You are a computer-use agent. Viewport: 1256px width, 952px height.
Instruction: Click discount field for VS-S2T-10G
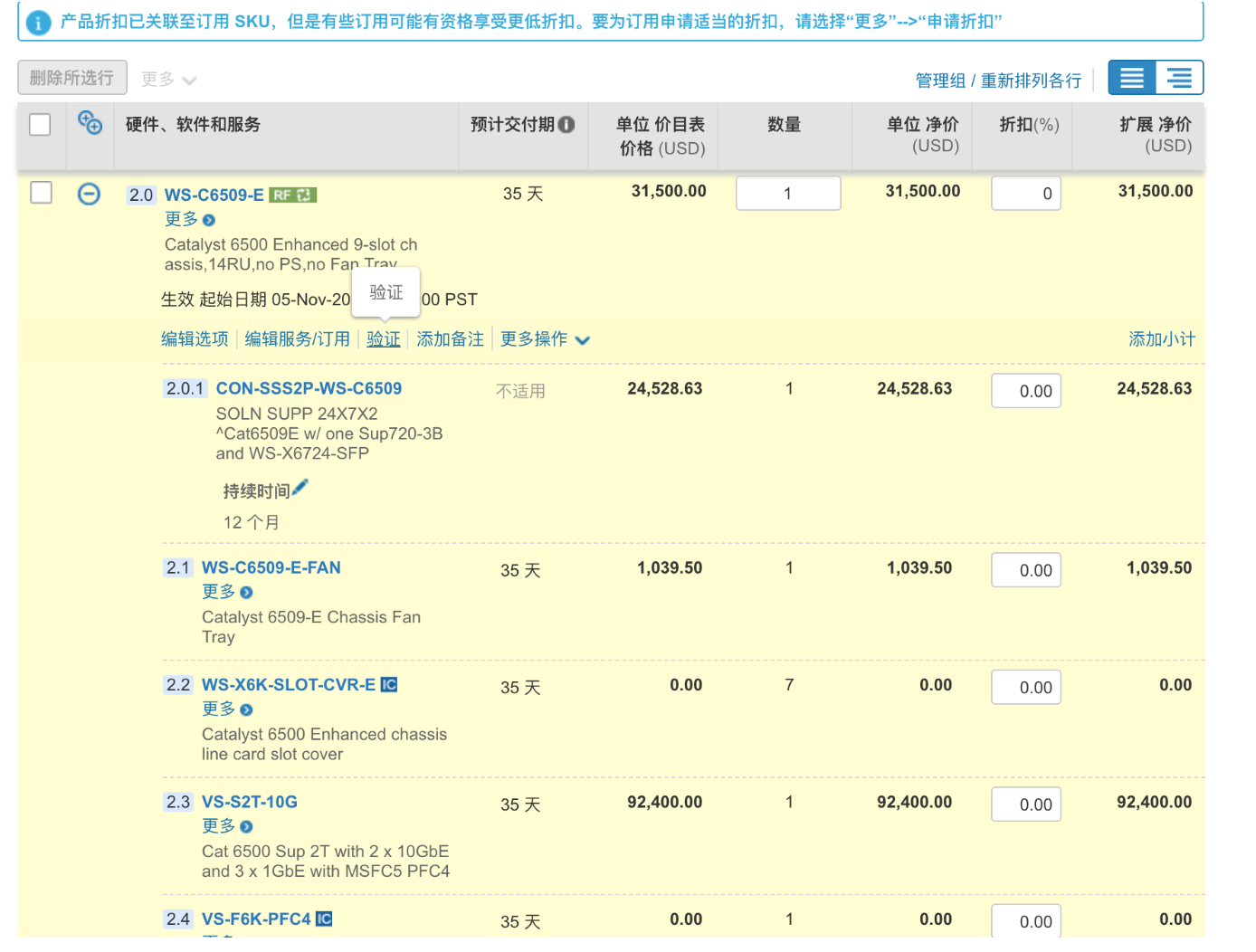click(1026, 804)
